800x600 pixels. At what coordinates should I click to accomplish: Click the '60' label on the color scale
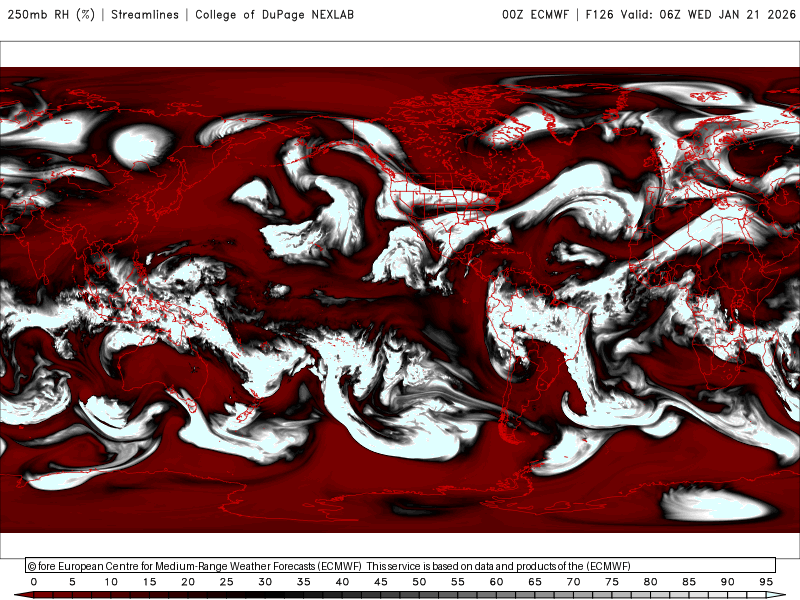coord(496,582)
